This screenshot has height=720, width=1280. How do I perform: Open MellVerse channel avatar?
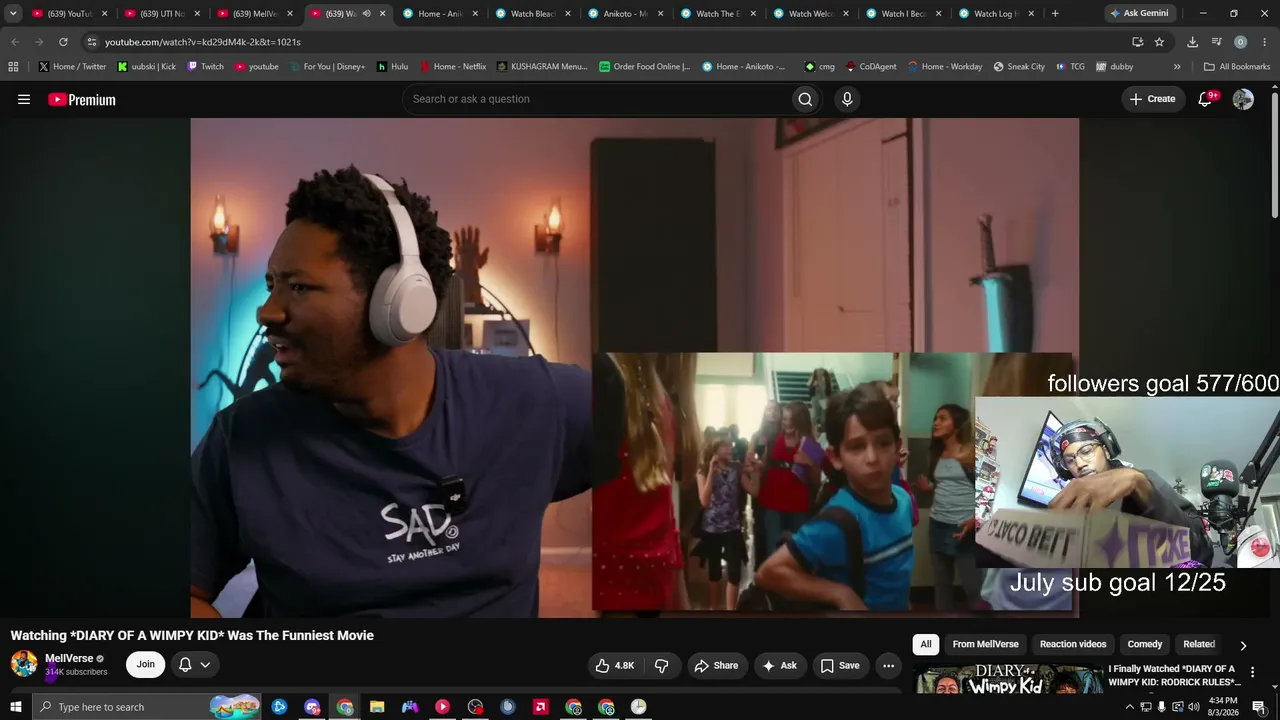[x=24, y=664]
